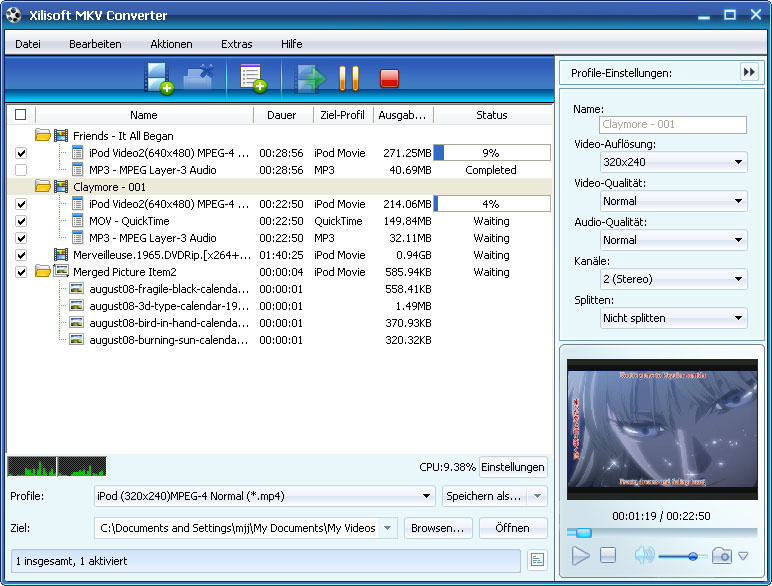Toggle the select-all checkbox in list header
This screenshot has width=772, height=586.
point(21,115)
